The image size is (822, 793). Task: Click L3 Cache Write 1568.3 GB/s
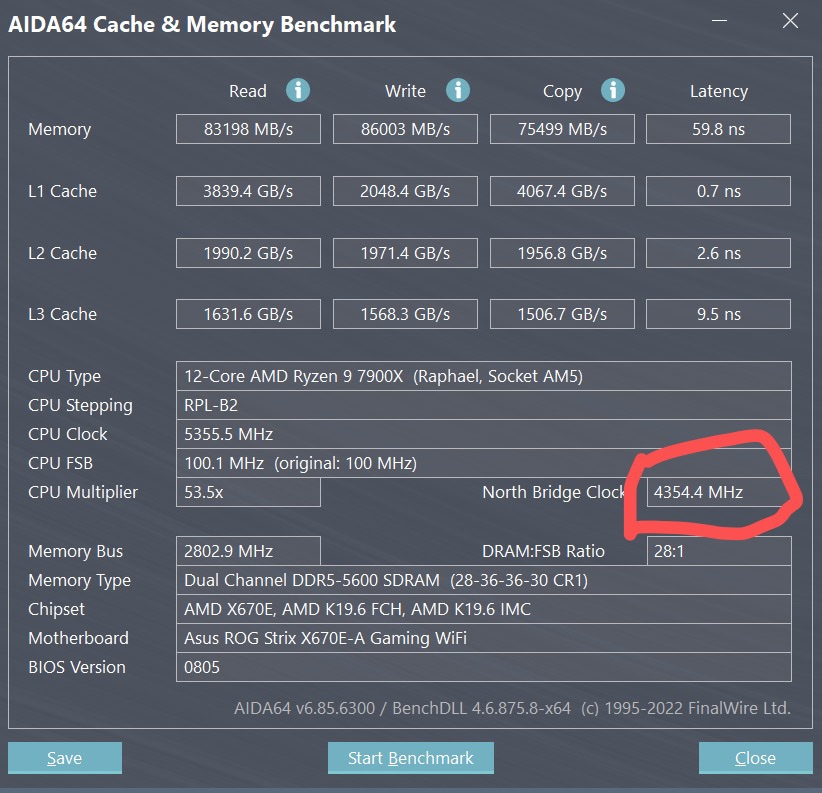point(405,314)
